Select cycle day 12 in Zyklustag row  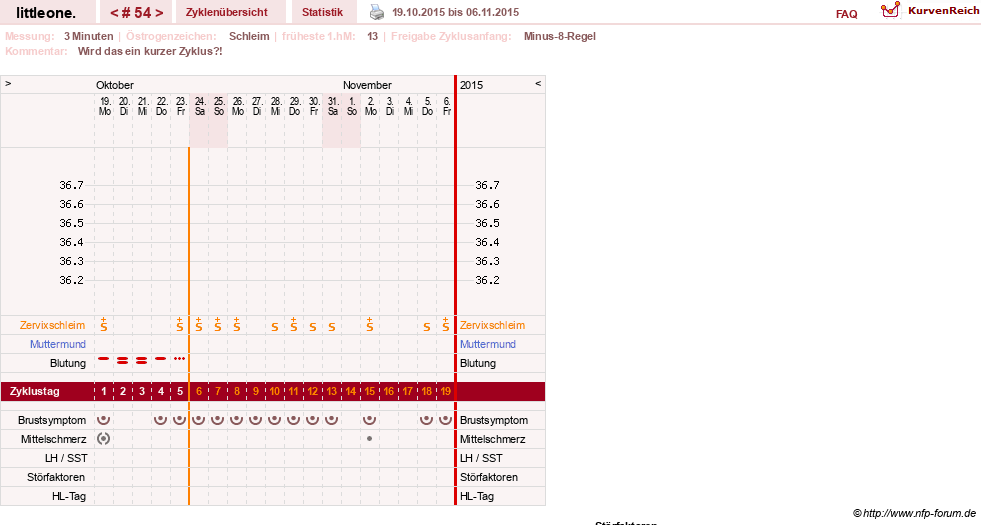click(x=313, y=391)
